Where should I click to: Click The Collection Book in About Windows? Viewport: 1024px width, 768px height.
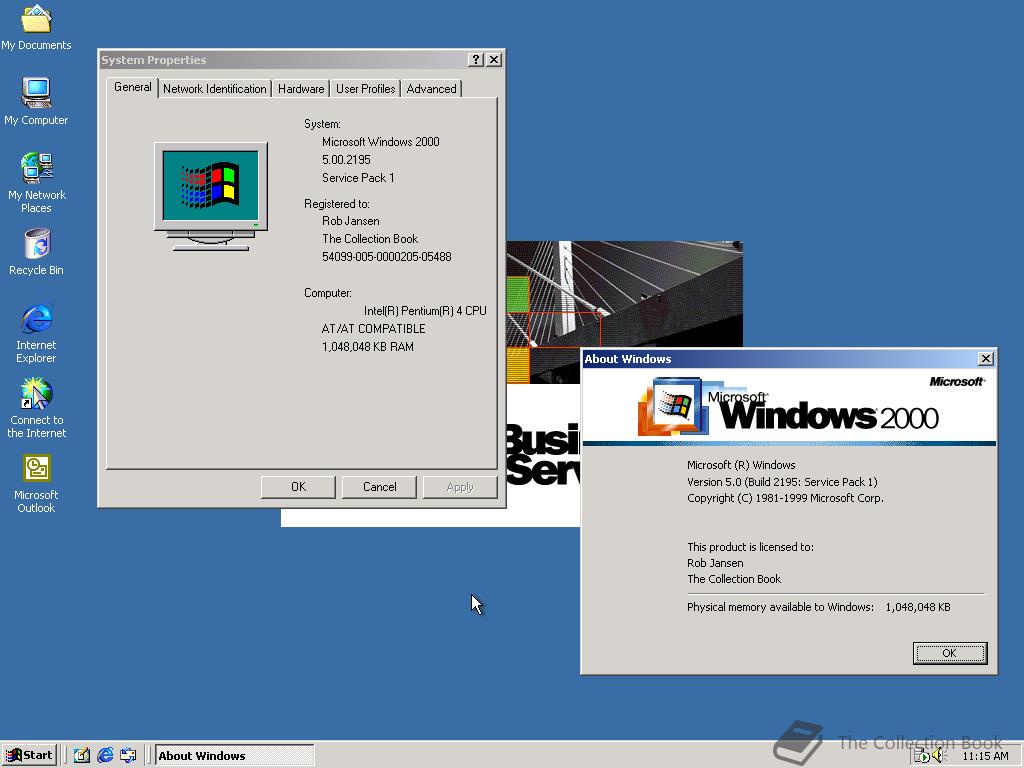[734, 579]
